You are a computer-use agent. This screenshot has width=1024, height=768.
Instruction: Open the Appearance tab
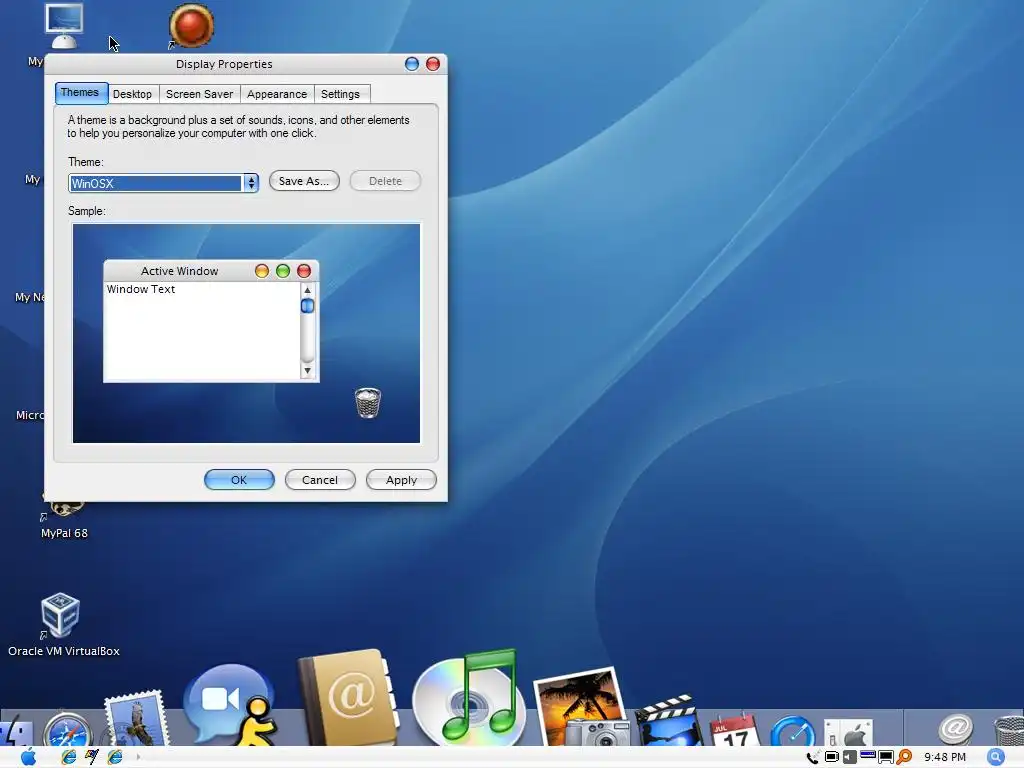tap(277, 94)
